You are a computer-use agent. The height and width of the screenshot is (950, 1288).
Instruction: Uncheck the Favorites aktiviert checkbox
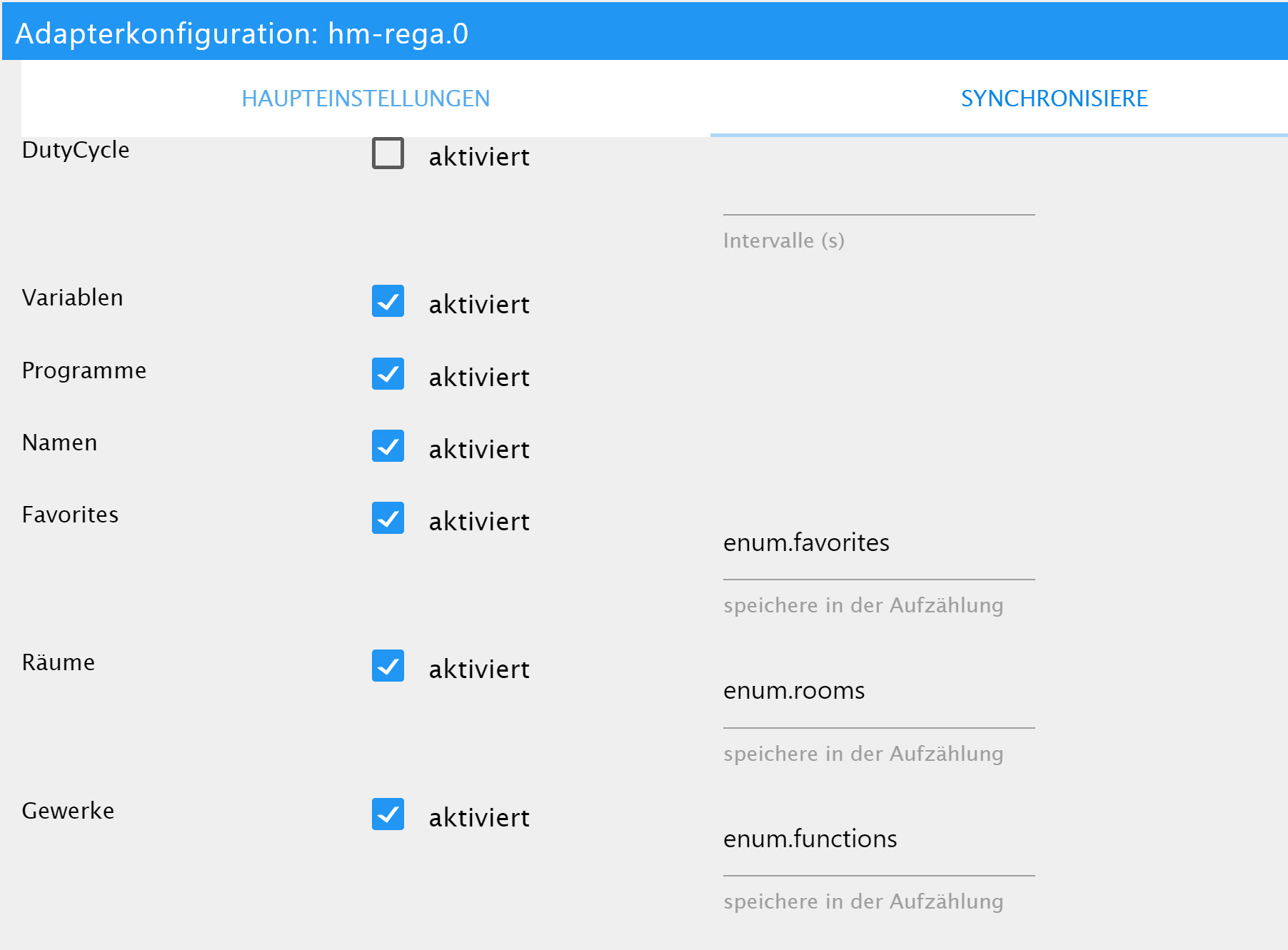click(x=388, y=518)
